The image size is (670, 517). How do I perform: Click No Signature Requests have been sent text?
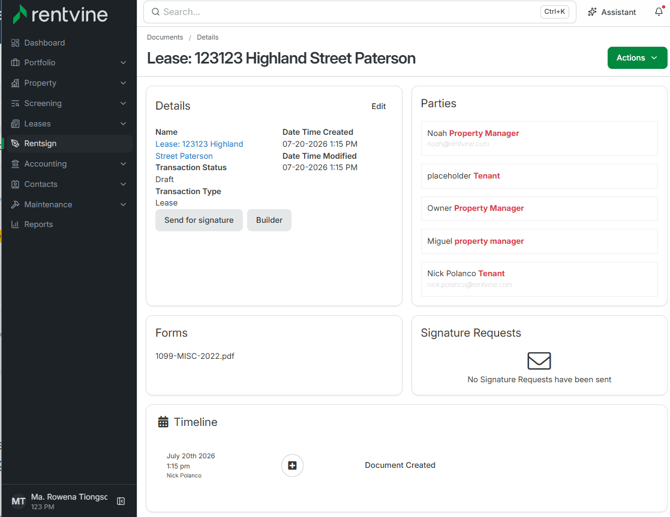point(539,379)
